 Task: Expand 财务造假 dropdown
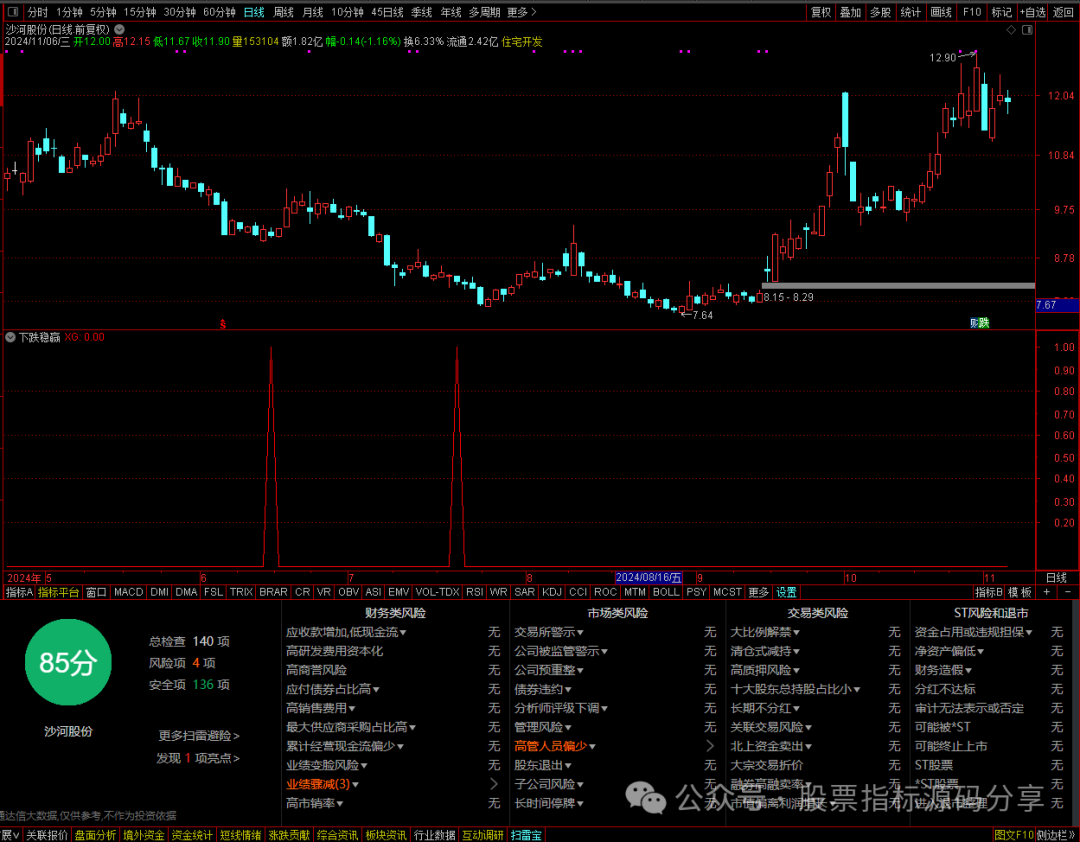pos(943,670)
